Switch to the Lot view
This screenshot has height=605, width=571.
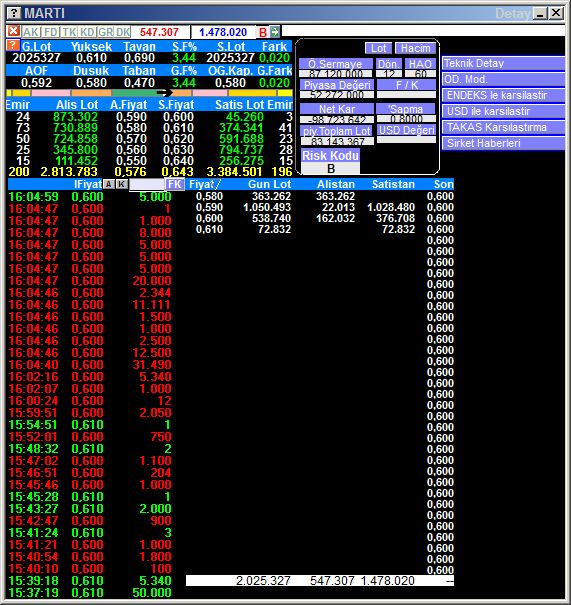[378, 48]
